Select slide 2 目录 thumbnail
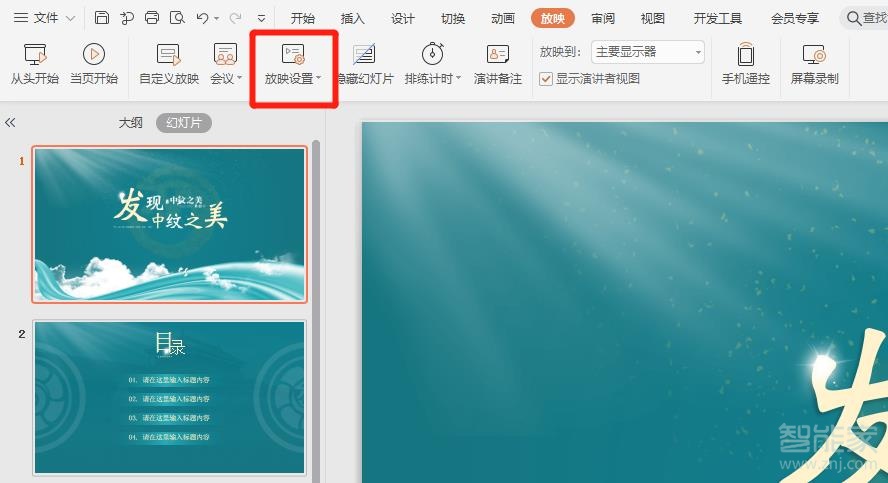This screenshot has height=483, width=888. [x=170, y=397]
